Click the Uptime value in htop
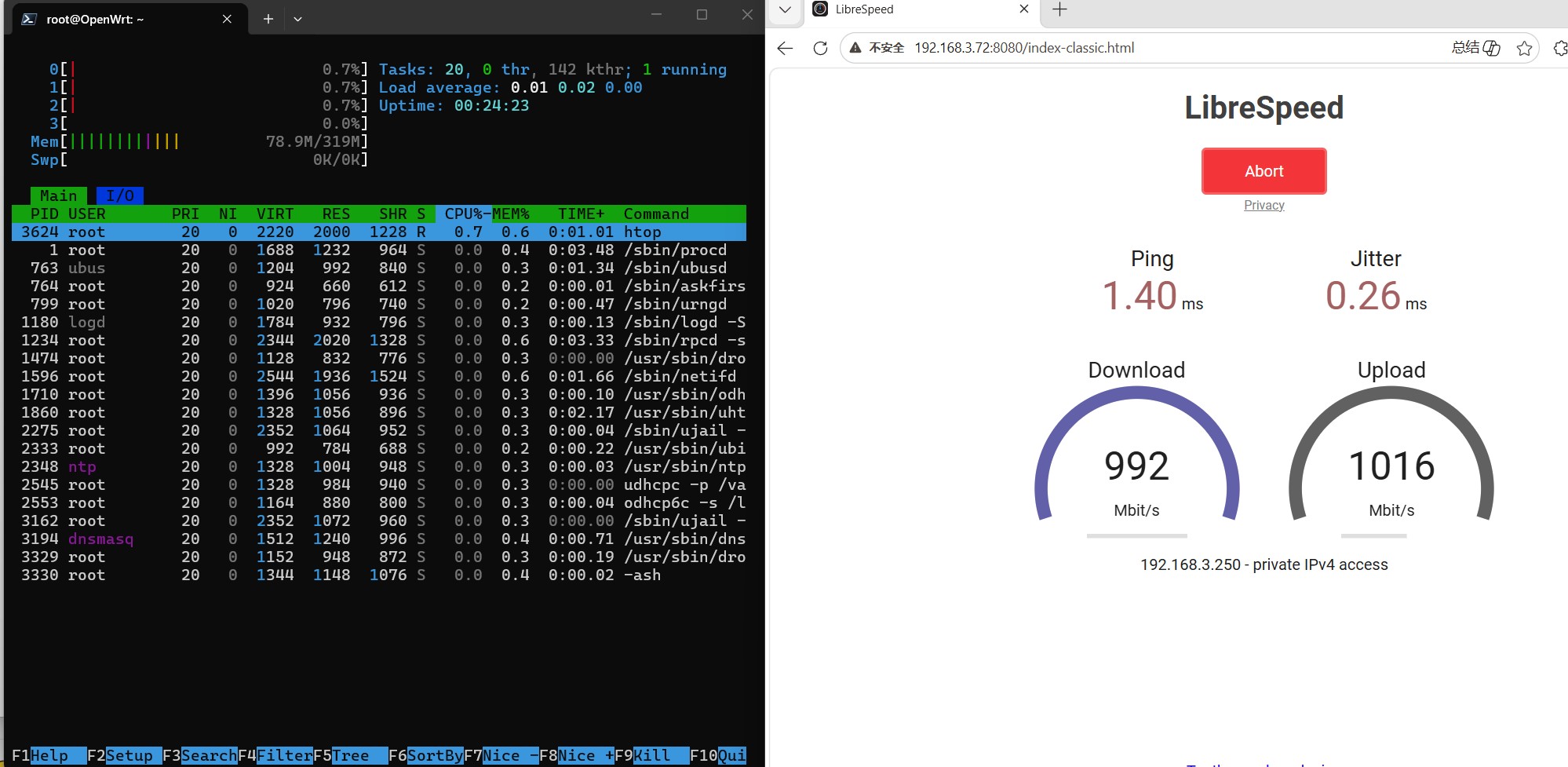This screenshot has width=1568, height=767. 492,105
